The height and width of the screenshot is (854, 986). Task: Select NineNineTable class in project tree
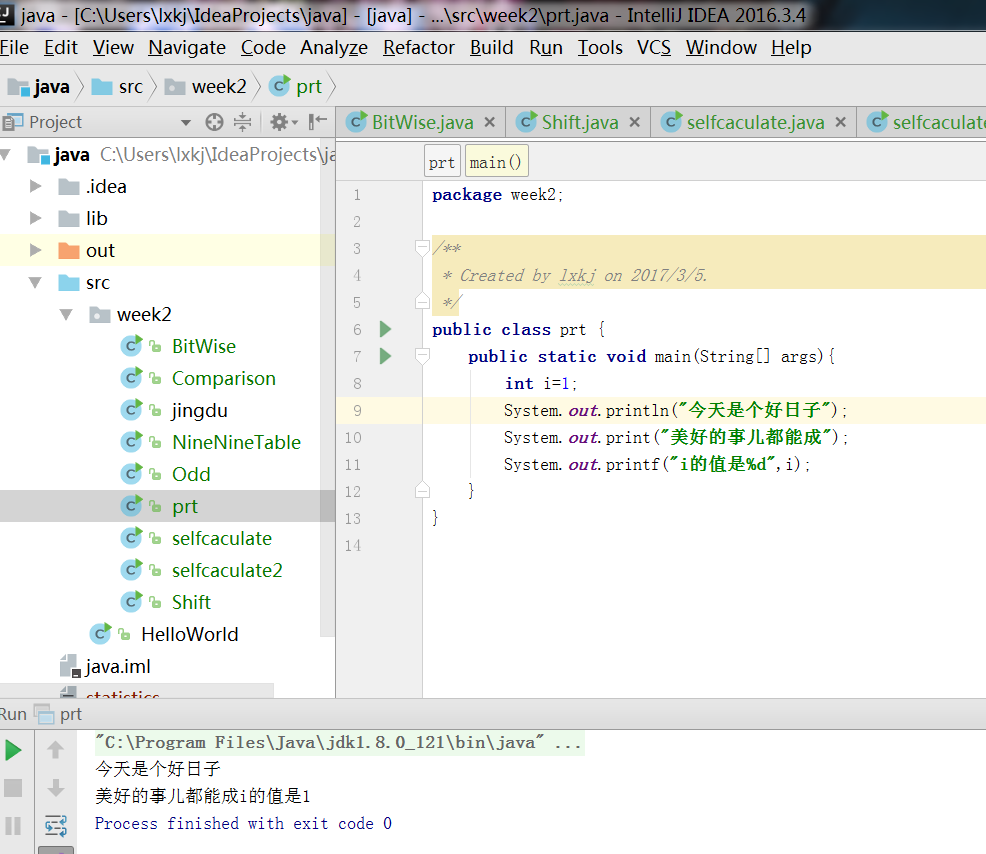(236, 443)
